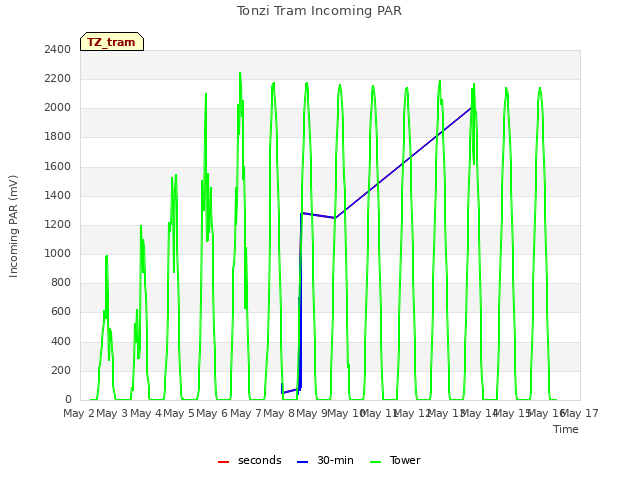Click the May 4 x-axis tick label
The width and height of the screenshot is (640, 480).
(146, 413)
